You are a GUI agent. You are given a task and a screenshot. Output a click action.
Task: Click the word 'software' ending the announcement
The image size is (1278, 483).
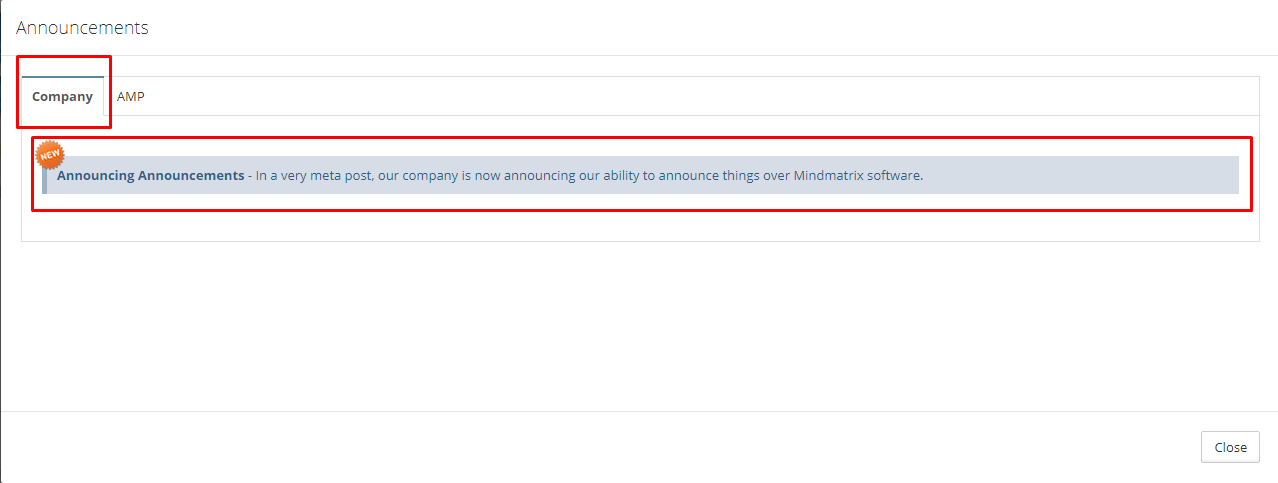click(895, 175)
